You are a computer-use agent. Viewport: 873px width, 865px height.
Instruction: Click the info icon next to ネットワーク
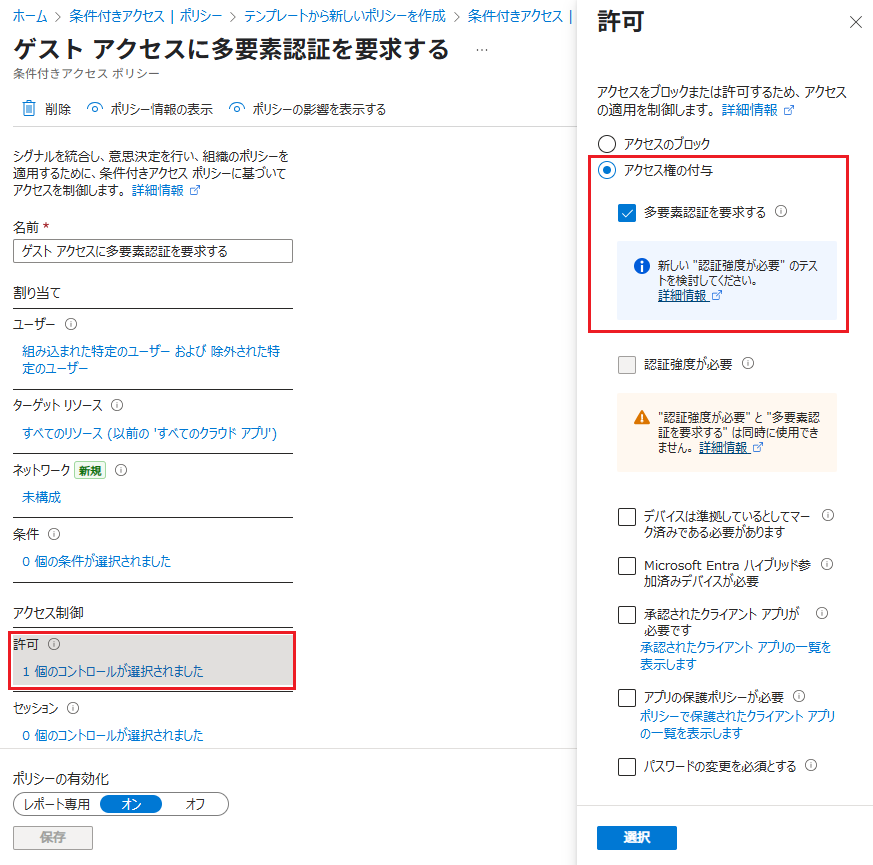coord(121,470)
